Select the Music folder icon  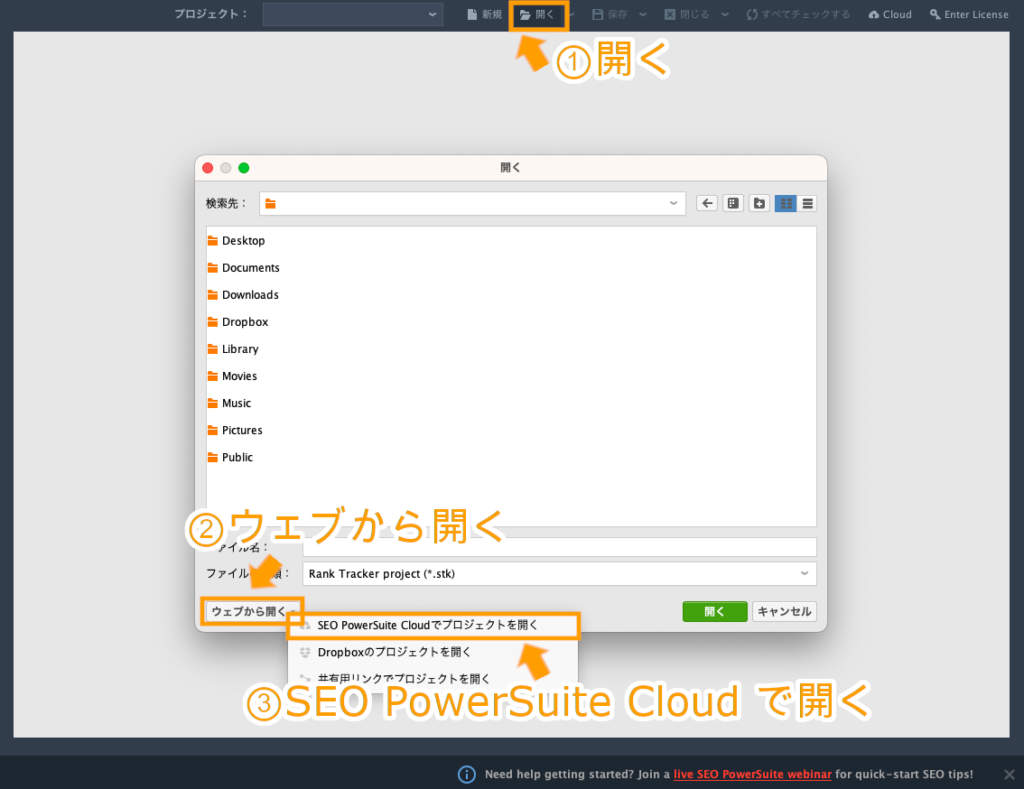tap(213, 403)
